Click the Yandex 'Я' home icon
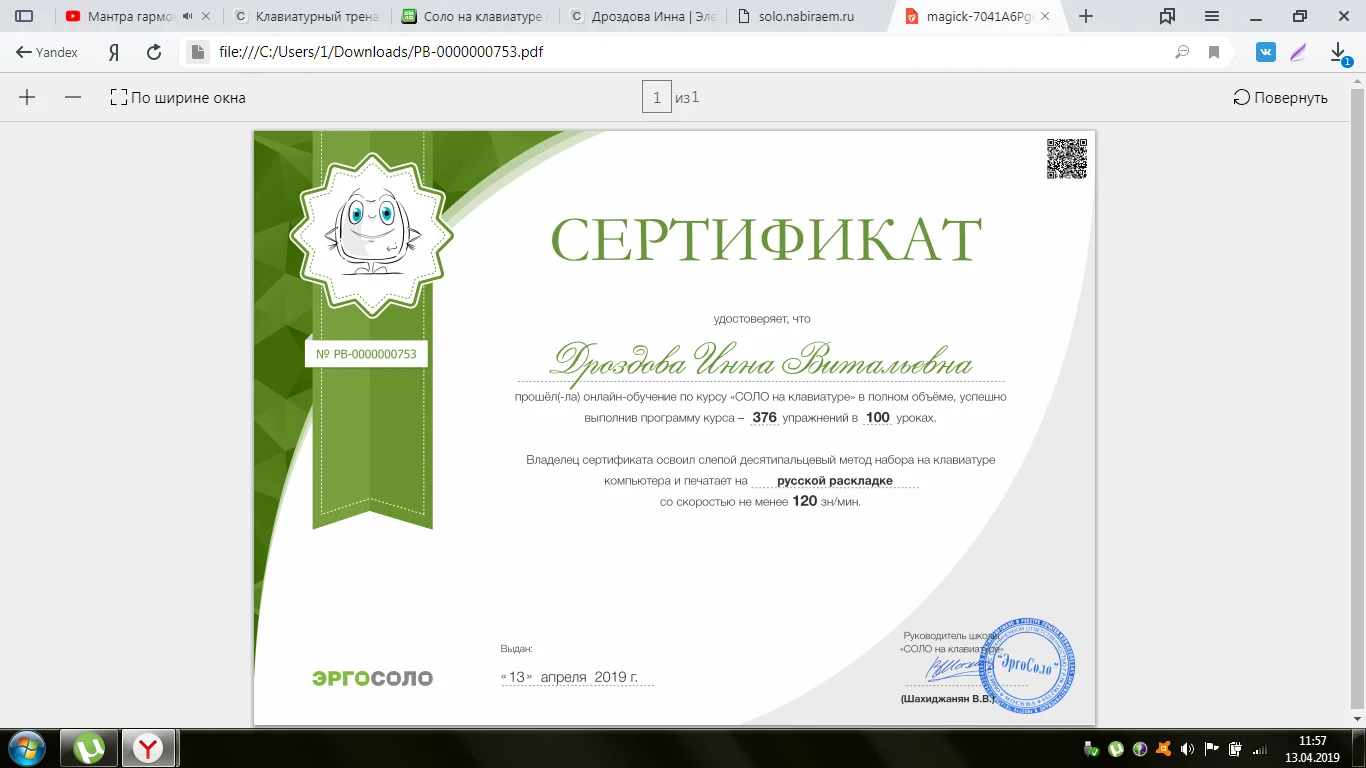Viewport: 1366px width, 768px height. [x=114, y=53]
